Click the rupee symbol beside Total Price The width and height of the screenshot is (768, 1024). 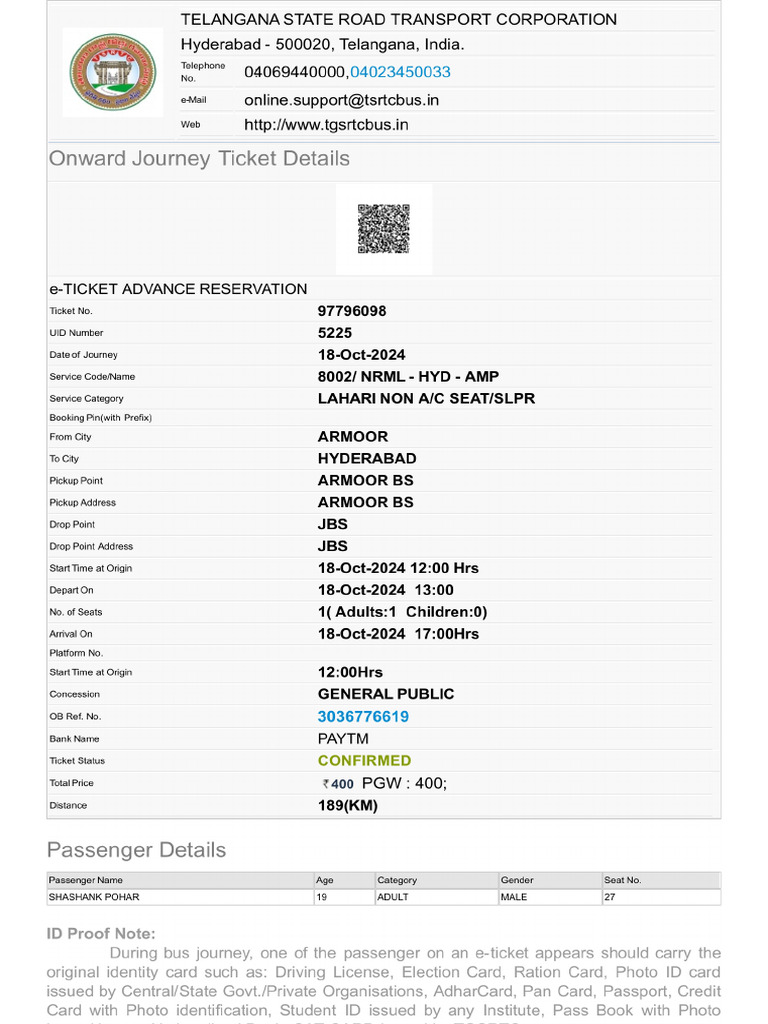324,784
